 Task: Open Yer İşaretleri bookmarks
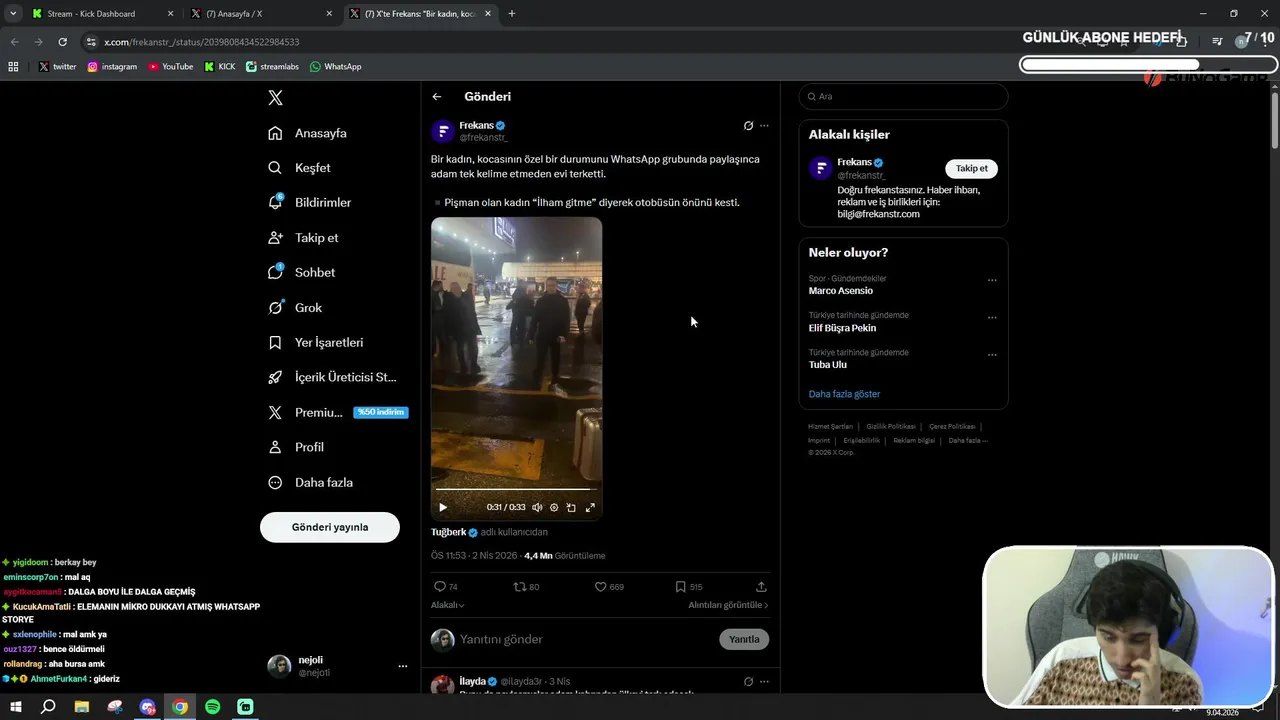coord(315,343)
